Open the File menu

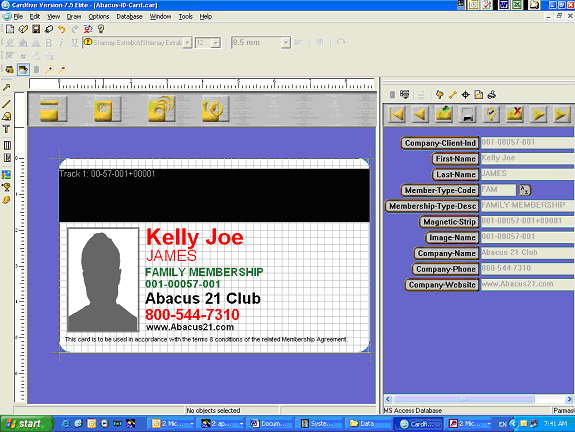coord(18,17)
